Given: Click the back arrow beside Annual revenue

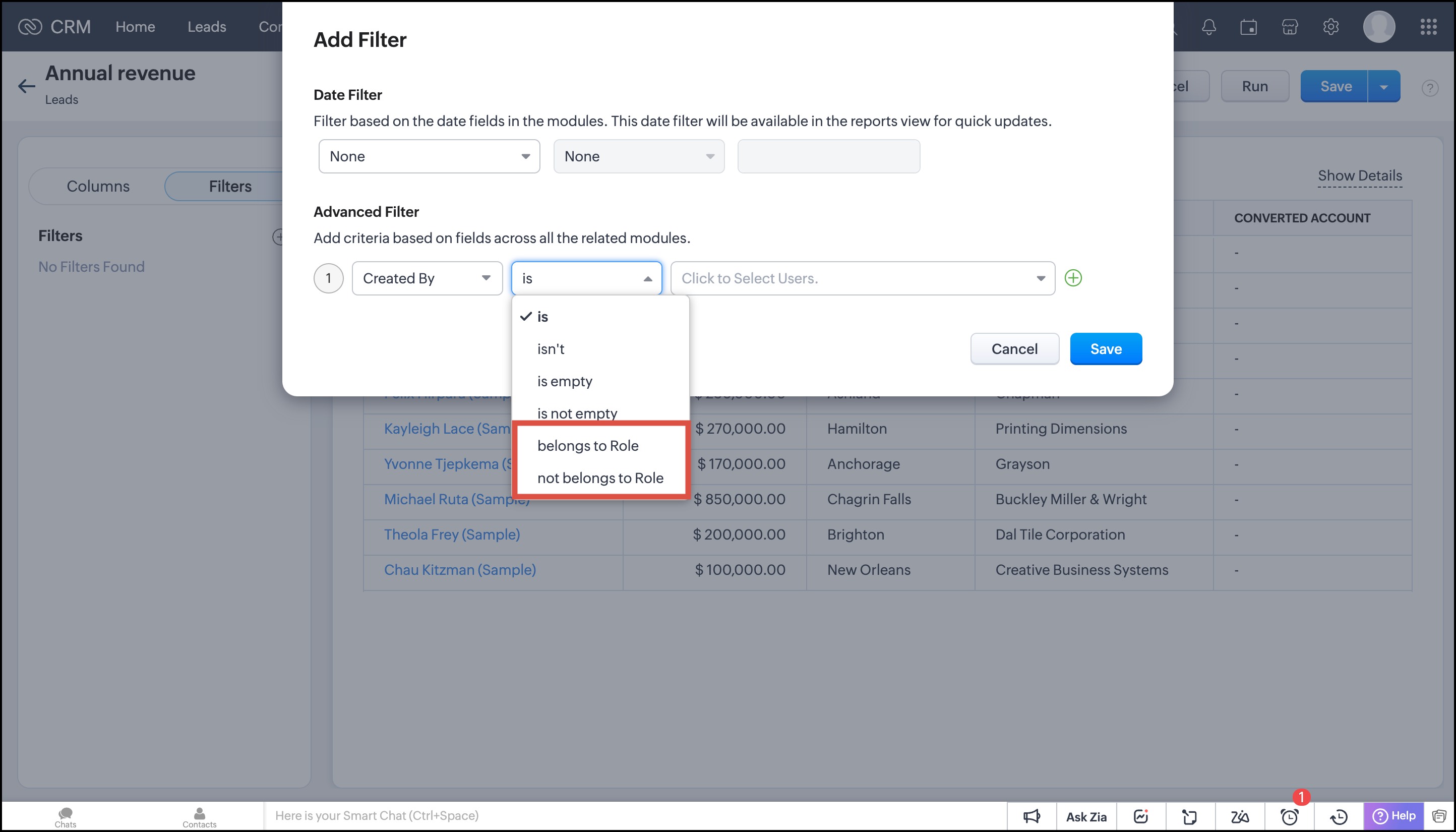Looking at the screenshot, I should click(x=26, y=86).
